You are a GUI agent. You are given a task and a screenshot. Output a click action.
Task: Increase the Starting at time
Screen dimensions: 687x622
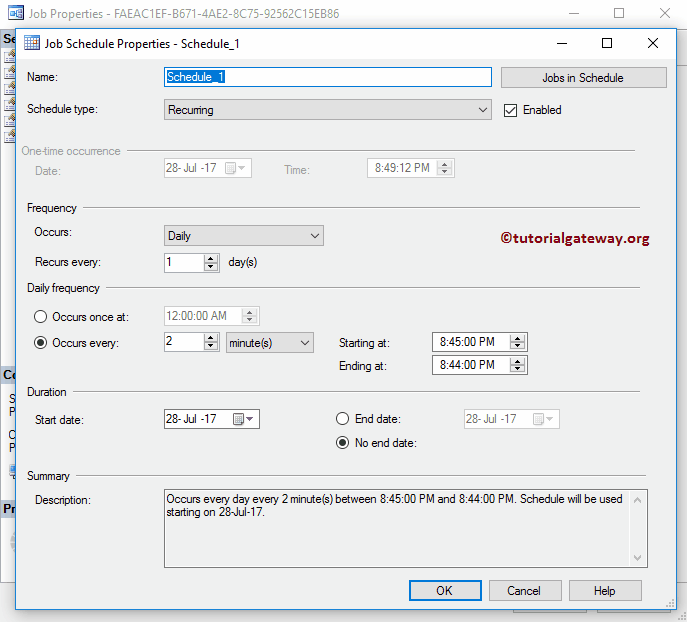tap(518, 339)
